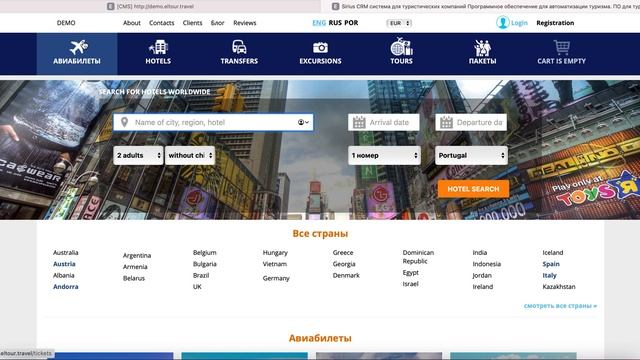Select Denmark in country list
Screen dimensions: 640x360
click(x=346, y=276)
